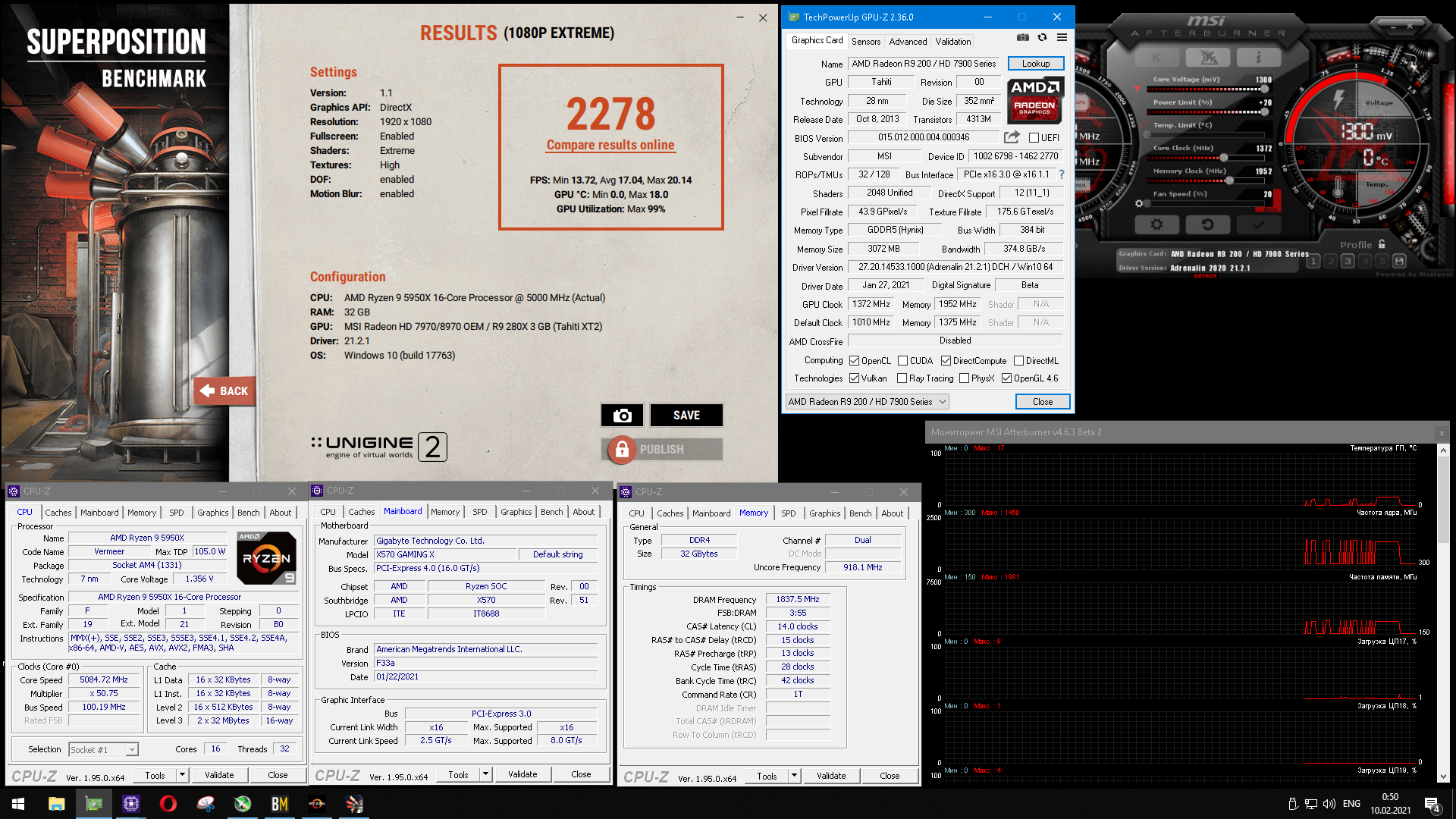
Task: Click the ENG language indicator in tray
Action: coord(1351,804)
